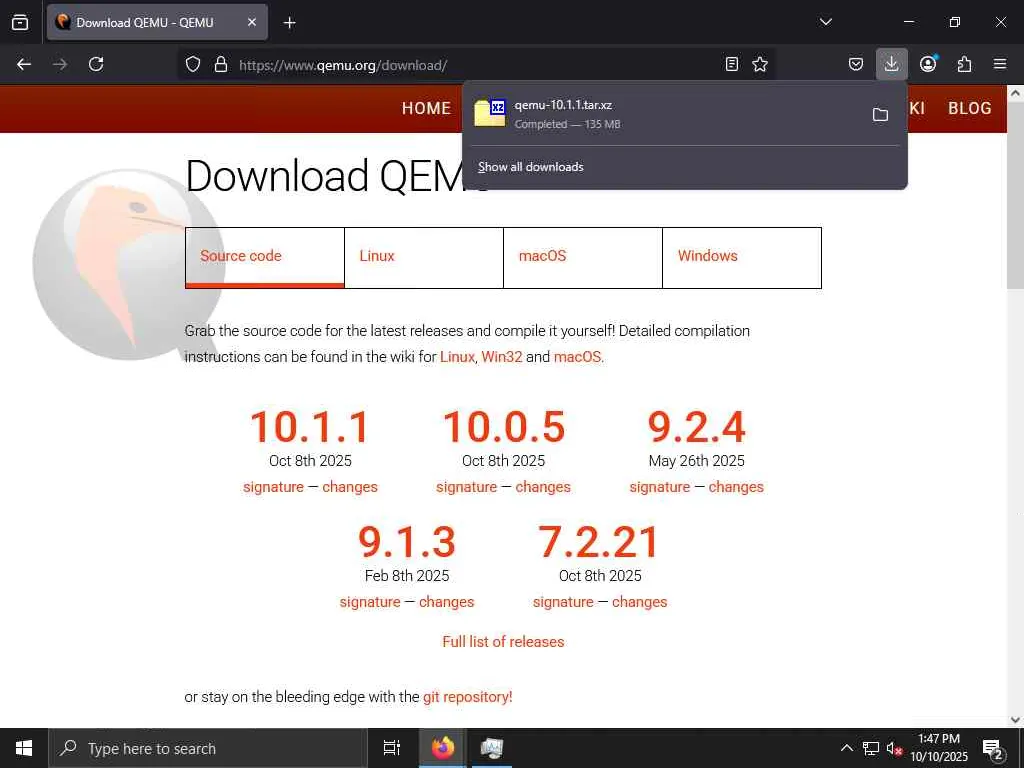1024x768 pixels.
Task: Open changes link under 9.2.4
Action: [736, 487]
